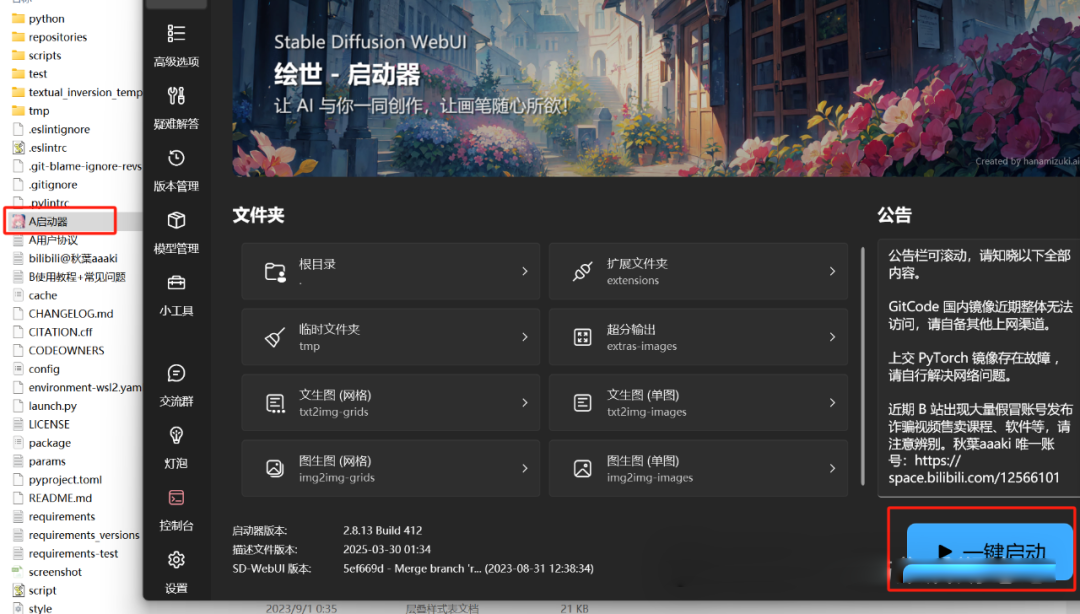Click the 临时文件夹 broom icon
This screenshot has width=1080, height=614.
coord(275,337)
